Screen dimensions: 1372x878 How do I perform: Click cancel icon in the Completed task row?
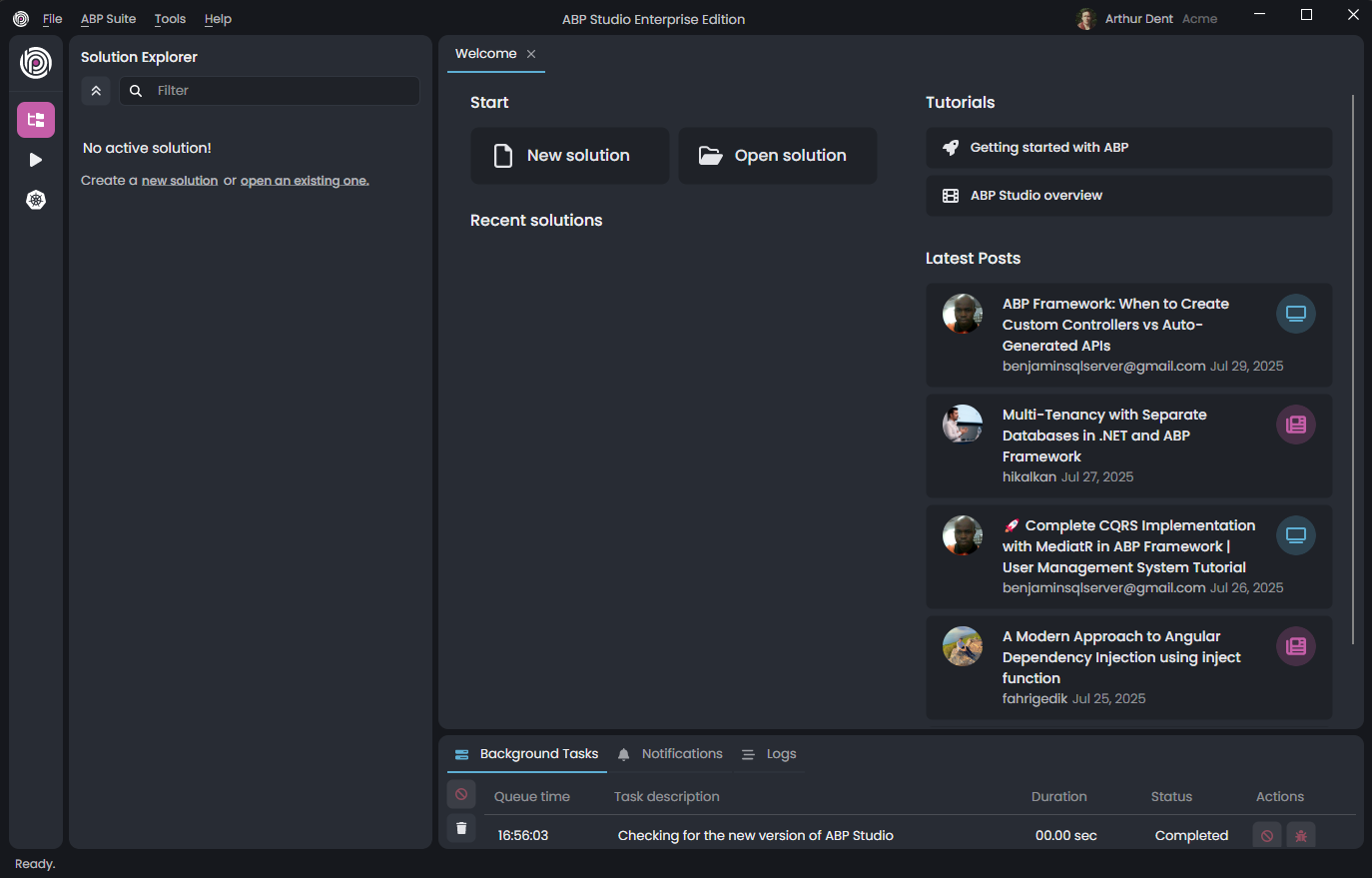point(1267,836)
